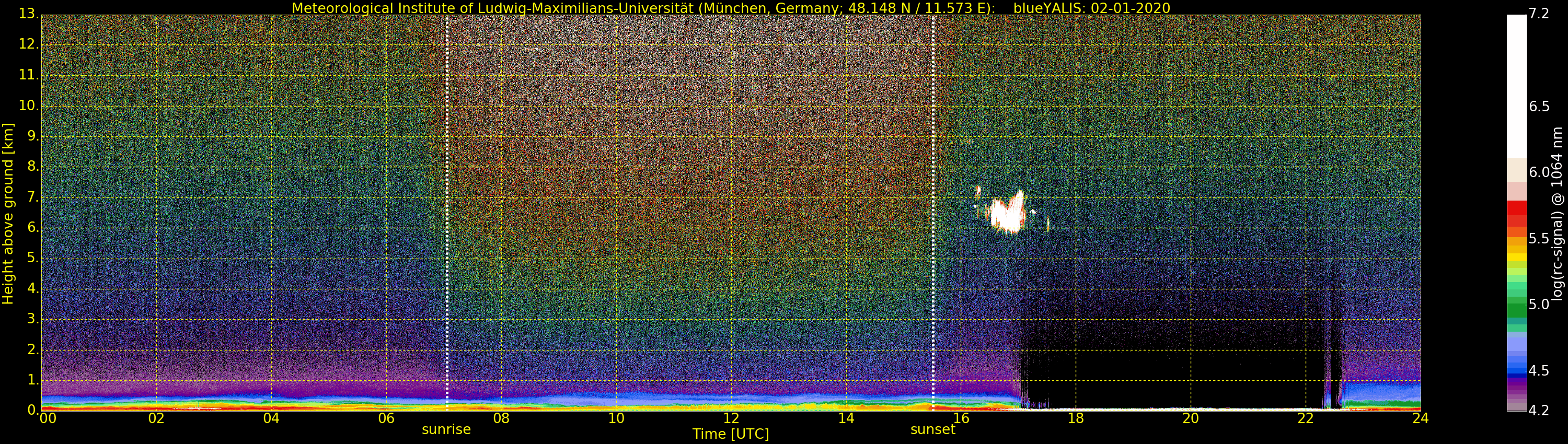
Task: Click the 'Height above ground [km]' axis label
Action: click(8, 214)
